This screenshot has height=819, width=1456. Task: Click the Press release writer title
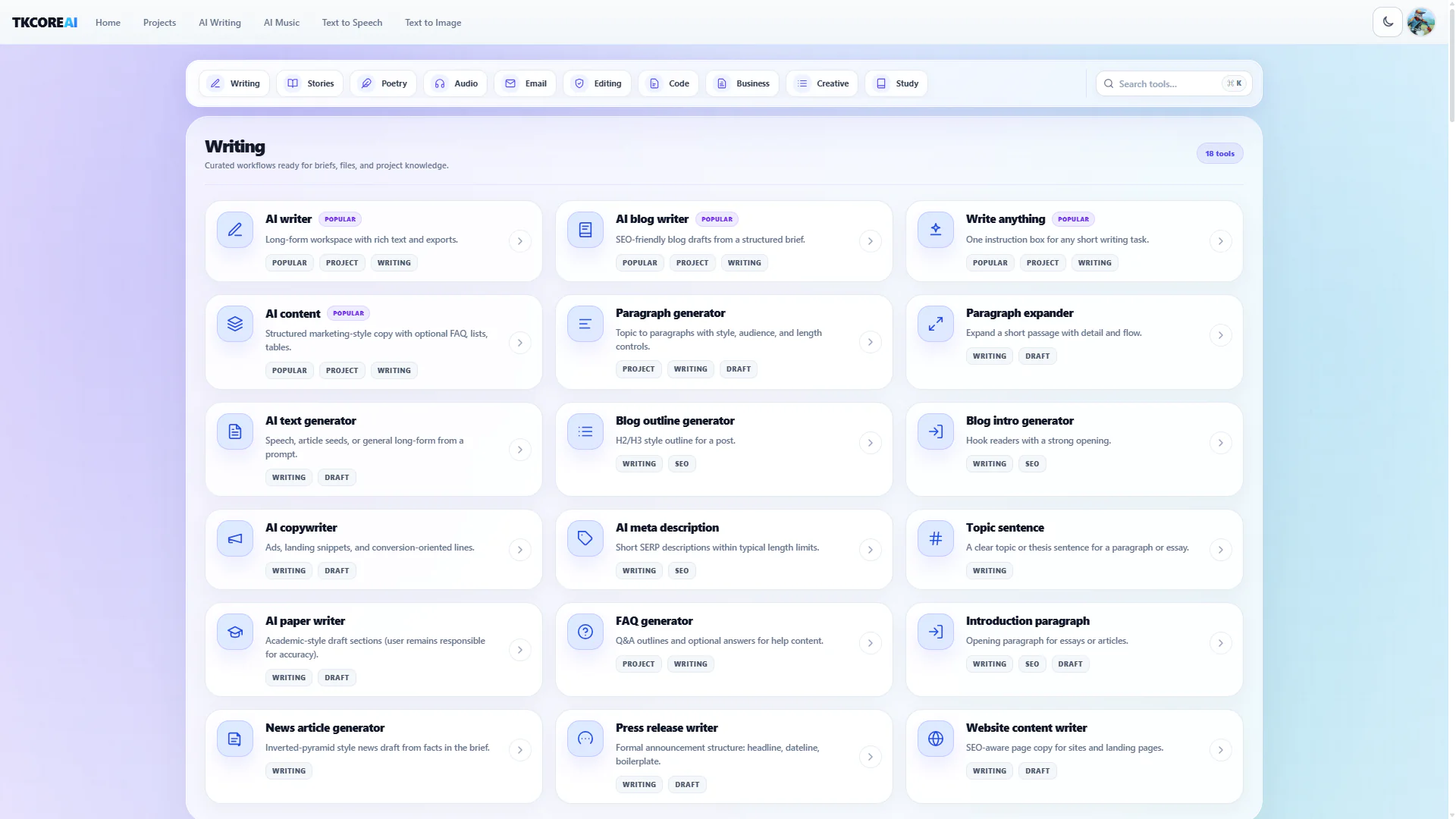[x=667, y=728]
